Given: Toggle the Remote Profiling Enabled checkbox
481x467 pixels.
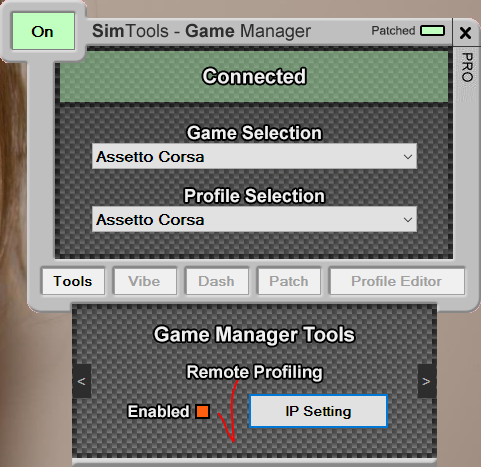Looking at the screenshot, I should [x=202, y=411].
